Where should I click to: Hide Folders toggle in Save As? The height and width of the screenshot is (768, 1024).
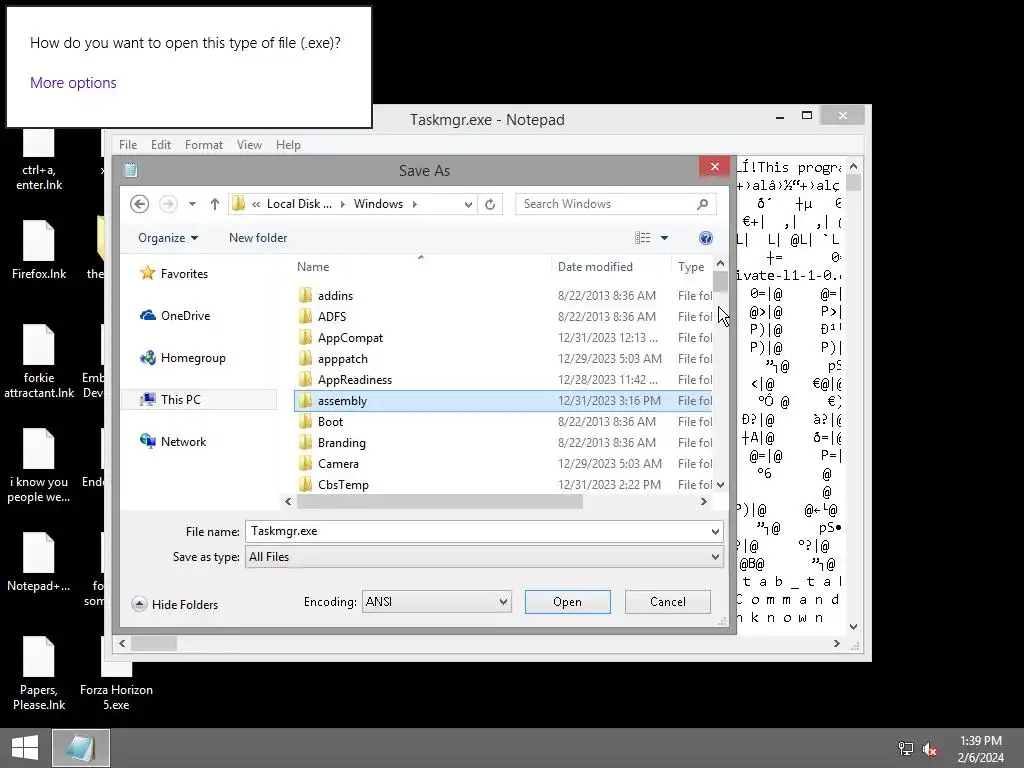[175, 605]
